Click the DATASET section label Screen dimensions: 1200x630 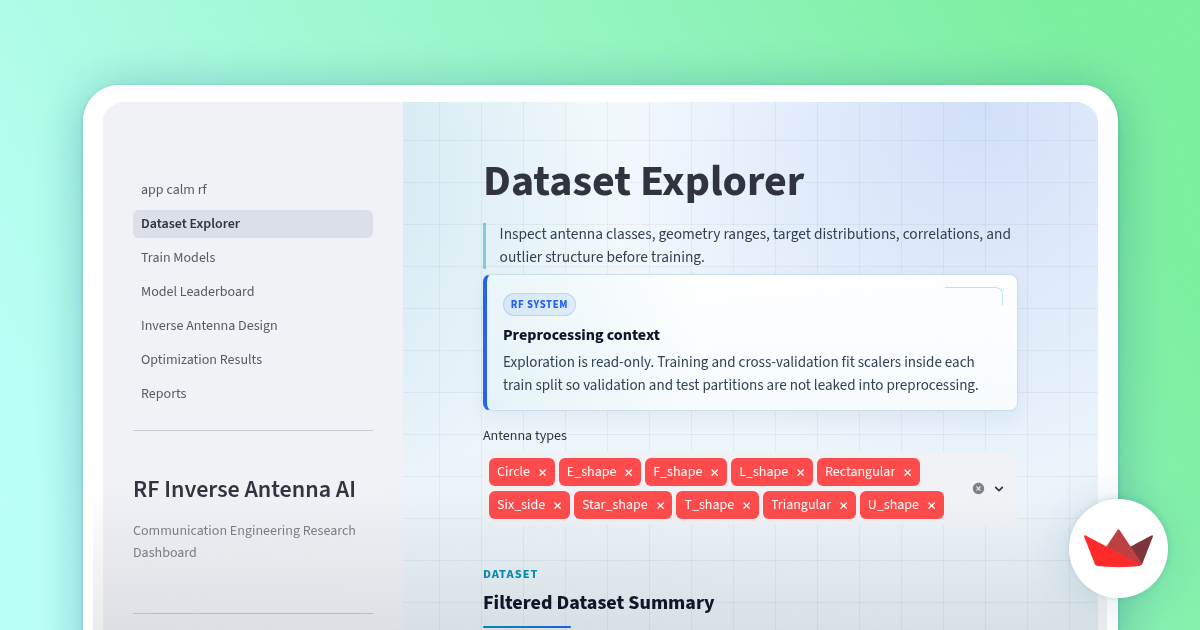510,574
